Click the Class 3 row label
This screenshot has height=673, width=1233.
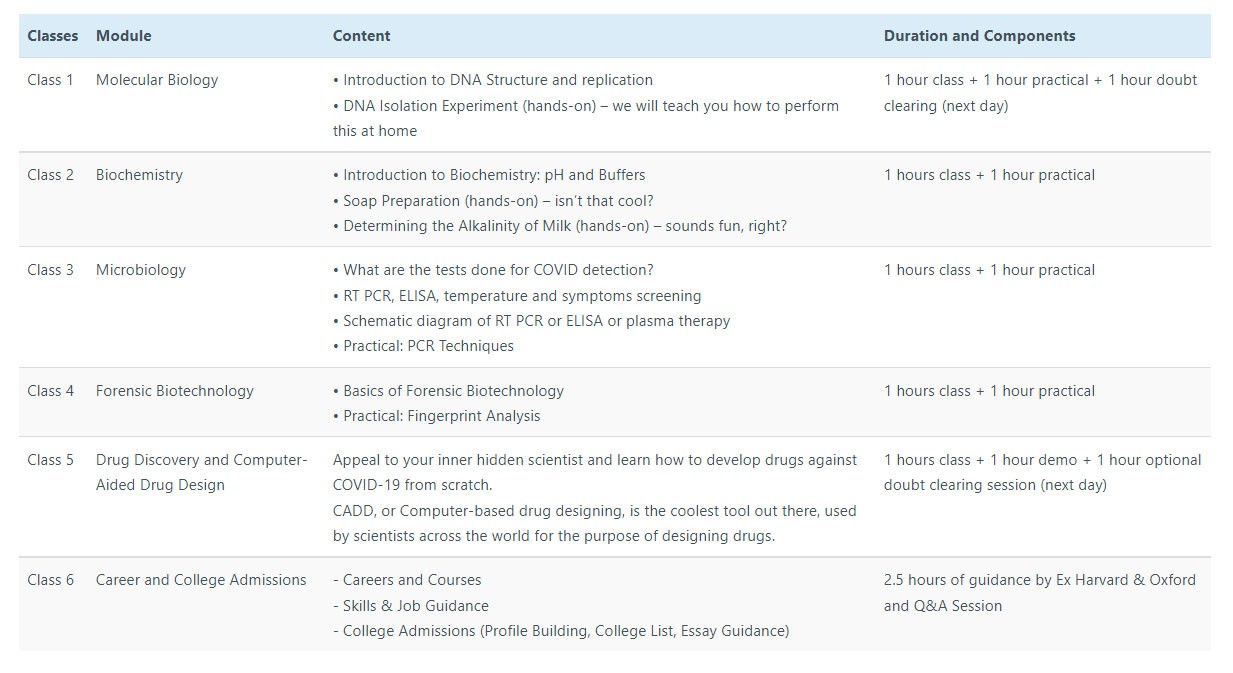pos(50,270)
